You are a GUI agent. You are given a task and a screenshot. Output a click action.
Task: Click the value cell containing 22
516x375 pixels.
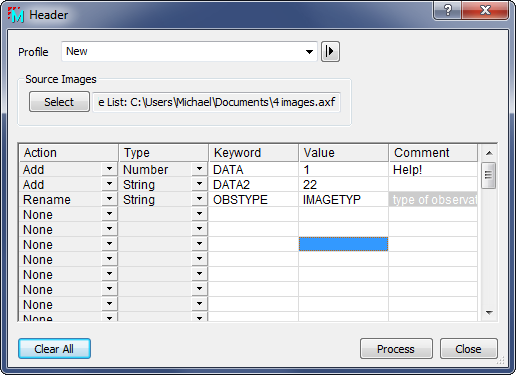(x=343, y=184)
